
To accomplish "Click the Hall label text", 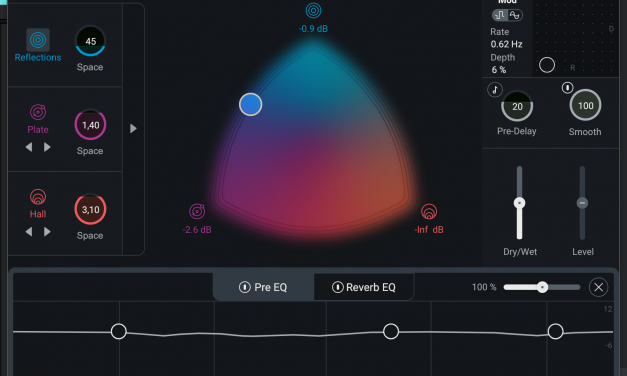I will [38, 214].
